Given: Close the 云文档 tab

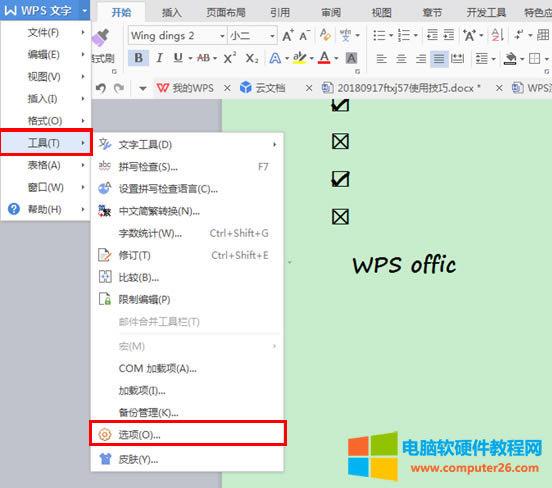Looking at the screenshot, I should [x=309, y=88].
